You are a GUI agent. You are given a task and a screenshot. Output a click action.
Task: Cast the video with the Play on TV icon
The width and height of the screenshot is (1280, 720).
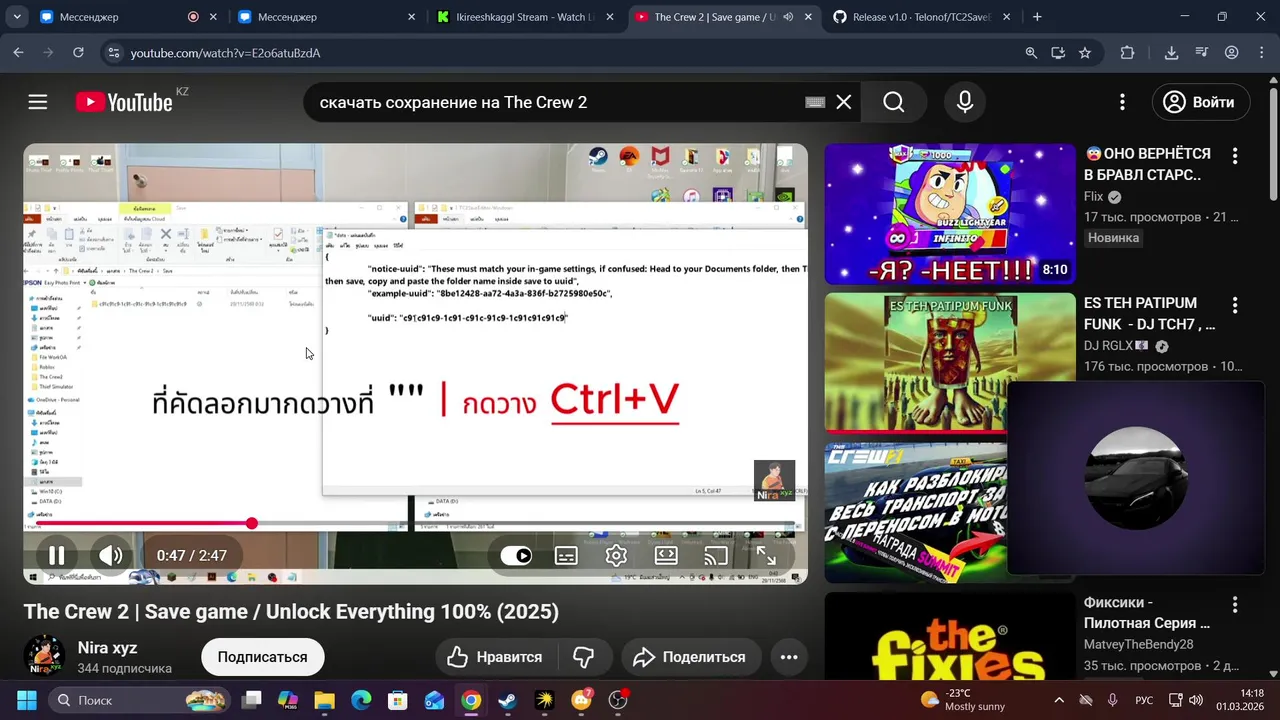[716, 556]
